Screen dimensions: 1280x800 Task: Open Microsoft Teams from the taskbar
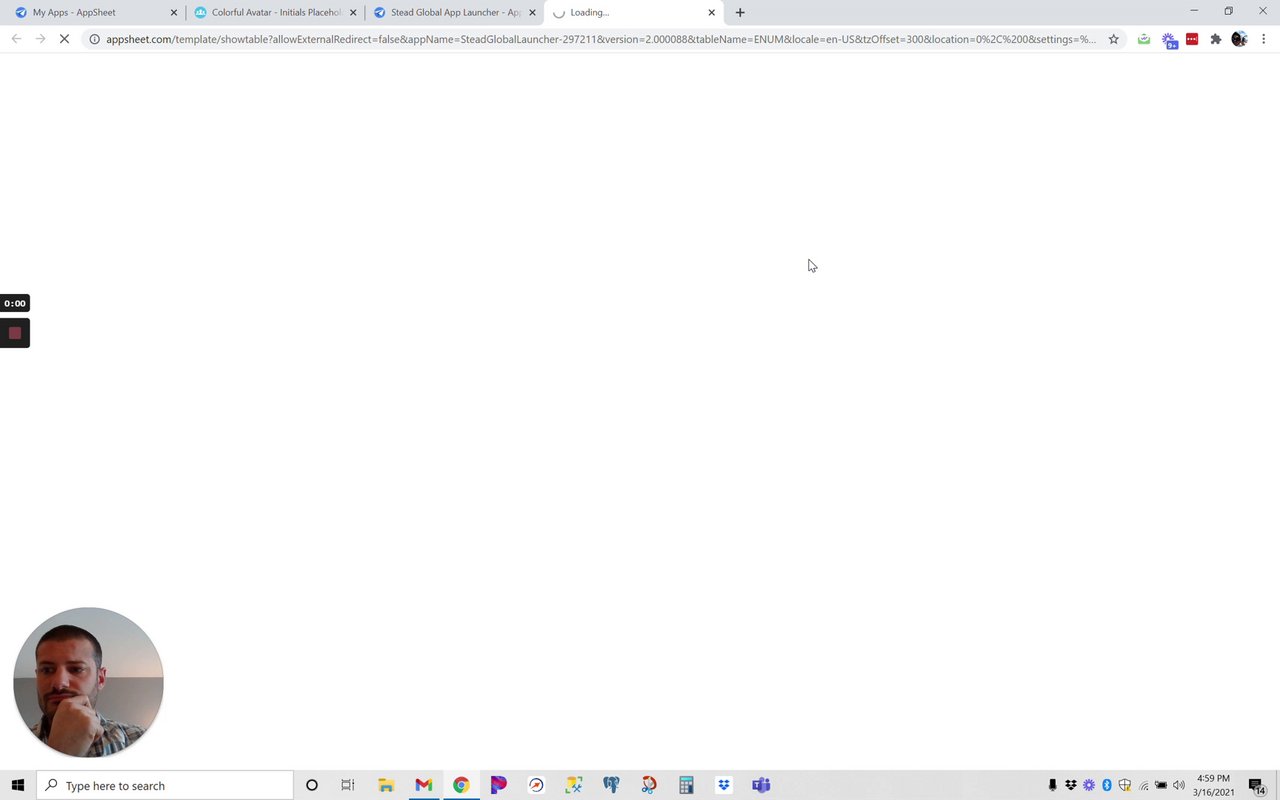[x=761, y=785]
